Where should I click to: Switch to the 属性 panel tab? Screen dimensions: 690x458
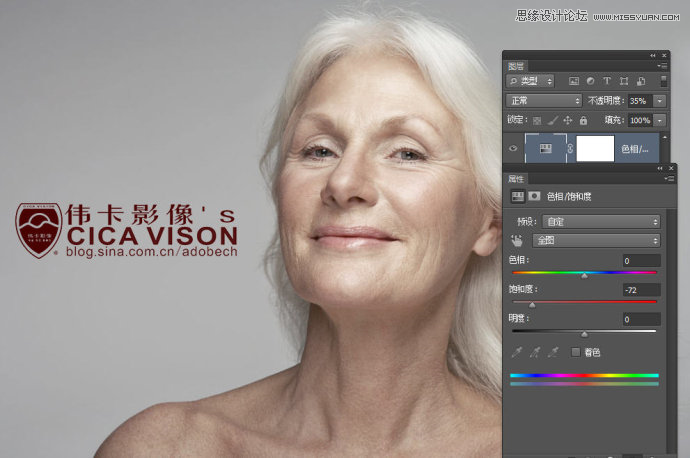[516, 179]
